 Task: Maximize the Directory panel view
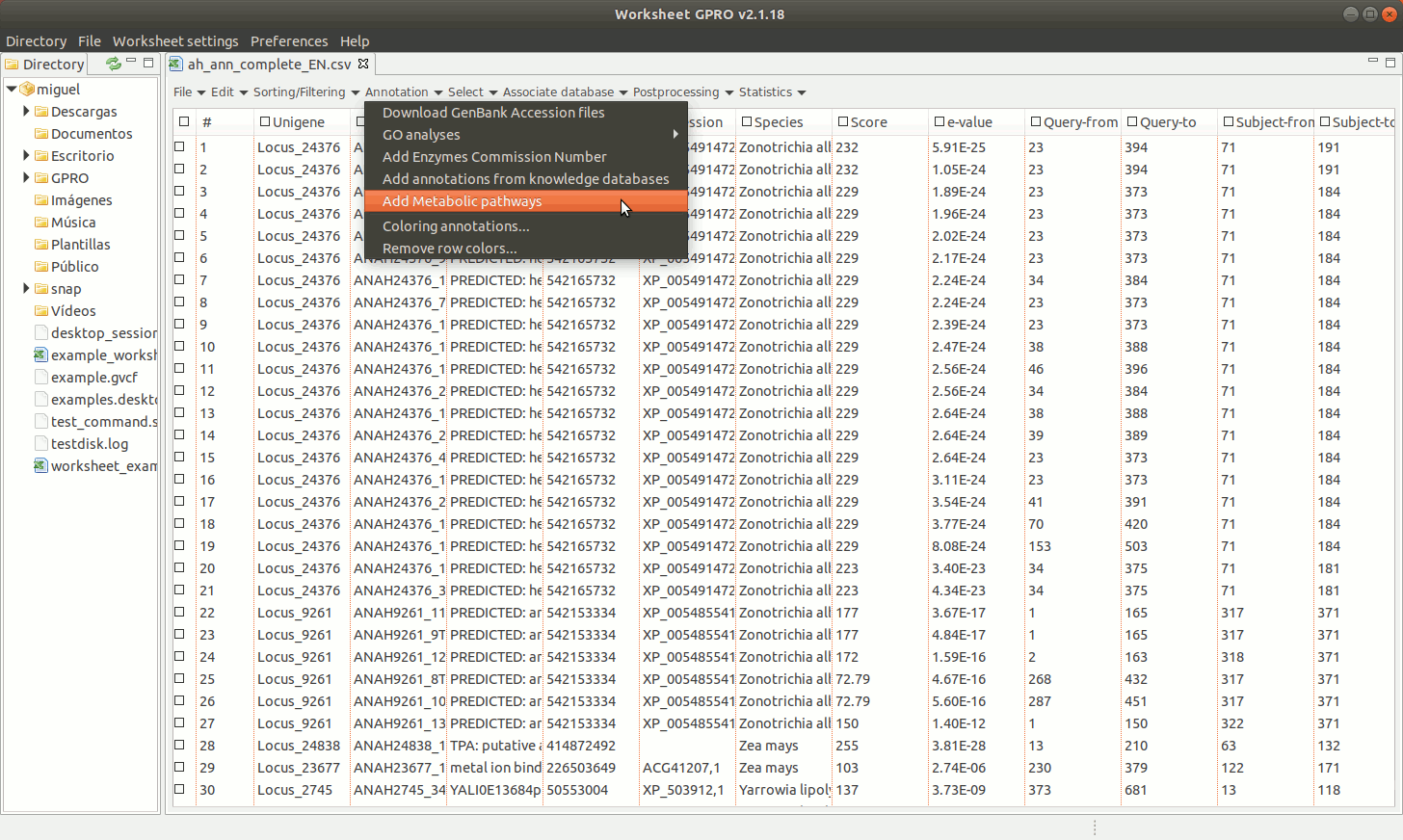click(x=148, y=63)
